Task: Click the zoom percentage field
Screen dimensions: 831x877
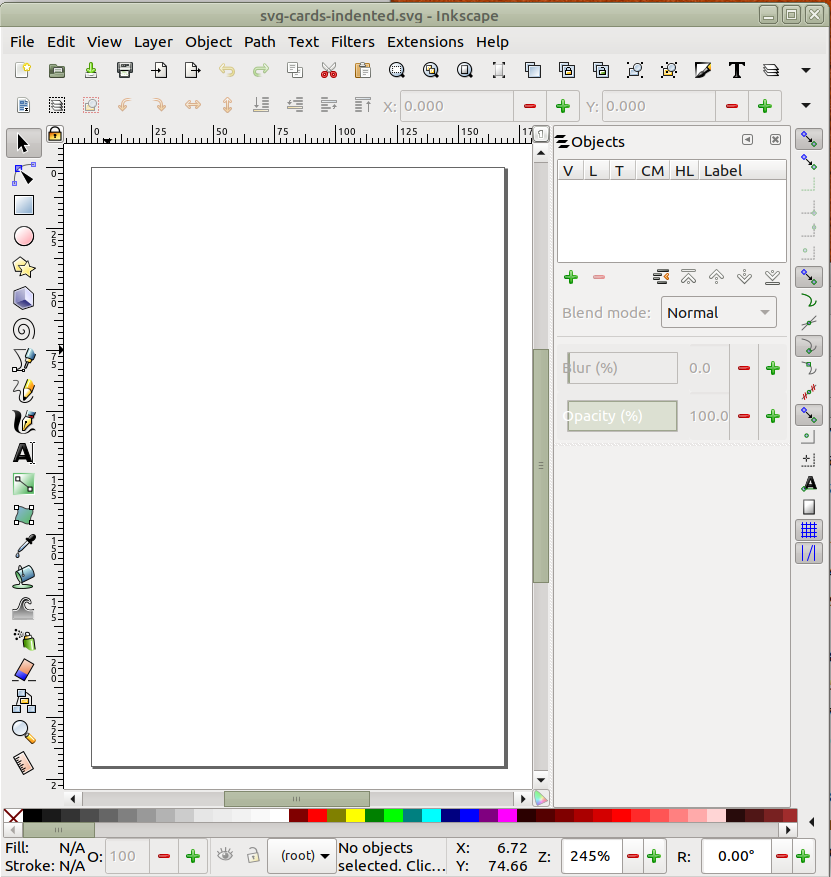Action: tap(592, 856)
